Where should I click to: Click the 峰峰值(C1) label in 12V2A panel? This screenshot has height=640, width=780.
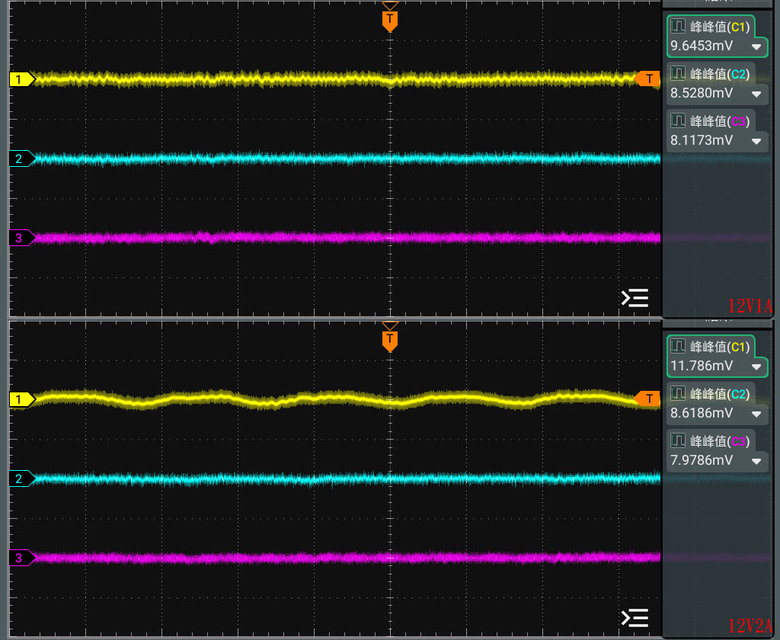(720, 347)
